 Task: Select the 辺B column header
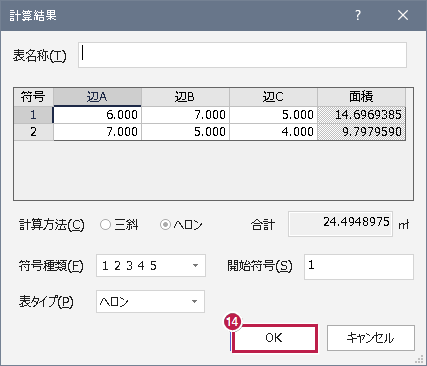pyautogui.click(x=185, y=97)
